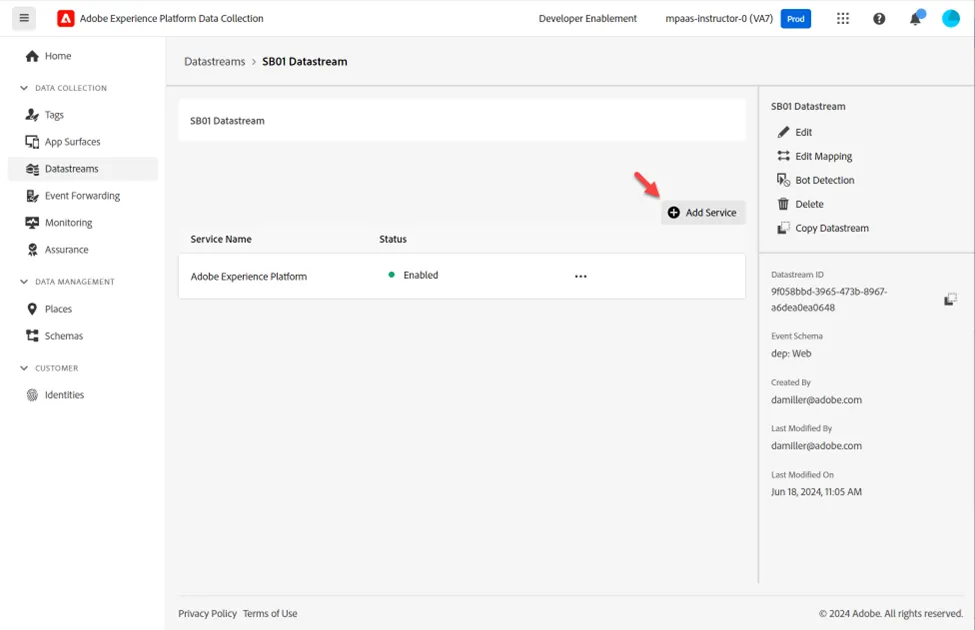Open the app switcher grid
The width and height of the screenshot is (975, 630).
(843, 19)
